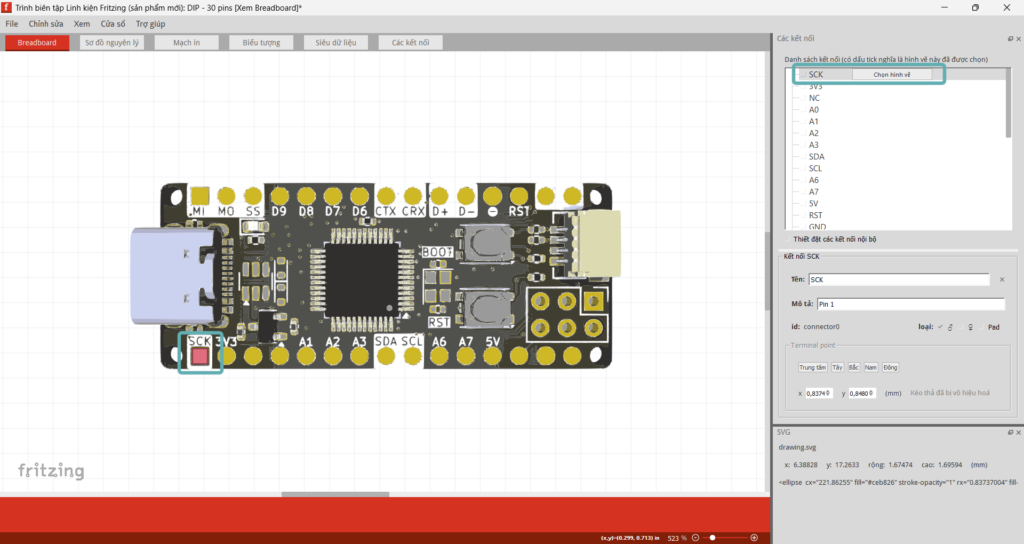Viewport: 1024px width, 544px height.
Task: Select 3V3 in the connector list
Action: click(x=816, y=87)
